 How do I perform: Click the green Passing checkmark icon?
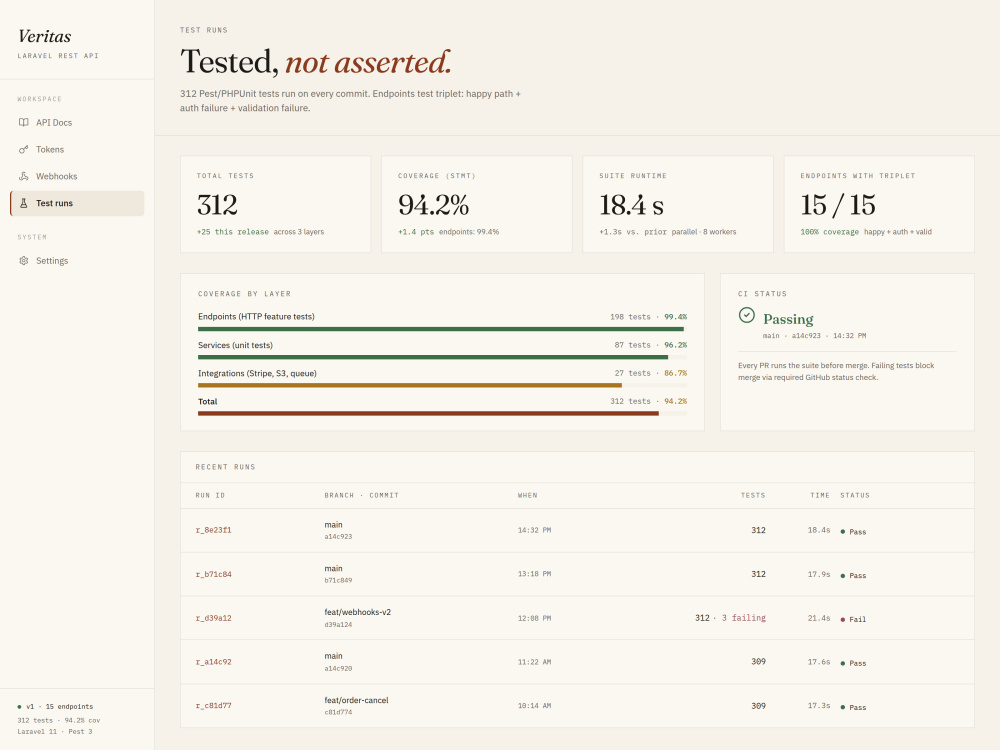(x=746, y=315)
